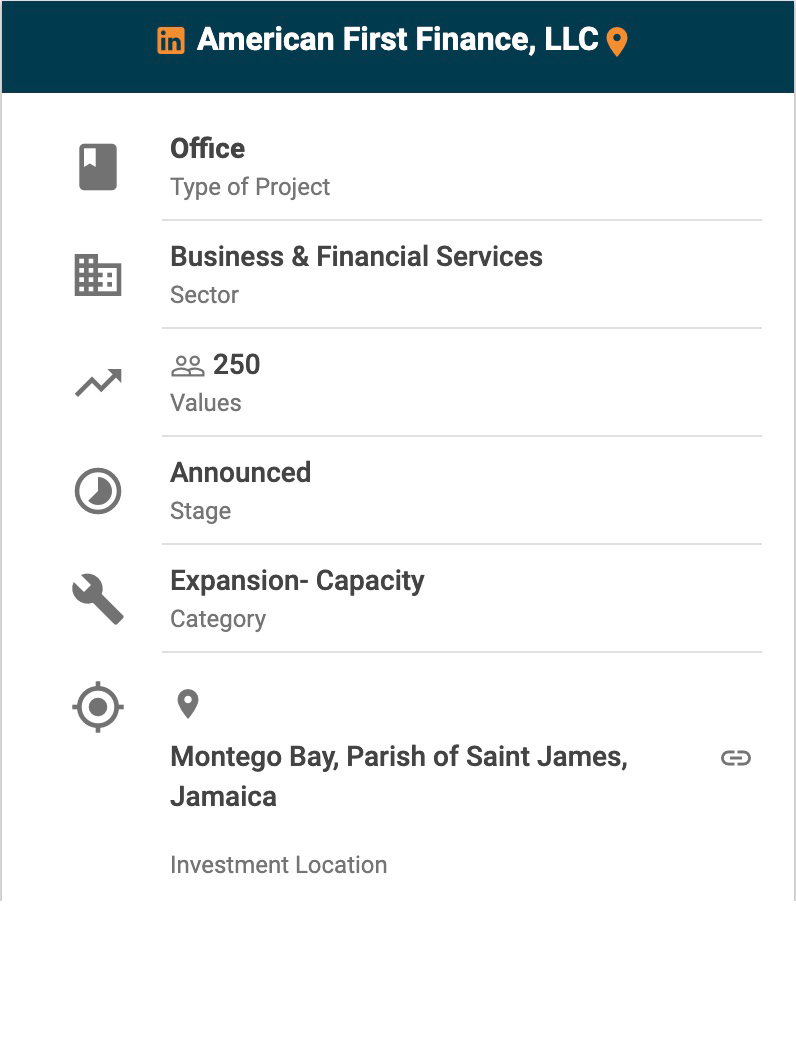The image size is (796, 1050).
Task: Click the book icon for project type
Action: [98, 166]
